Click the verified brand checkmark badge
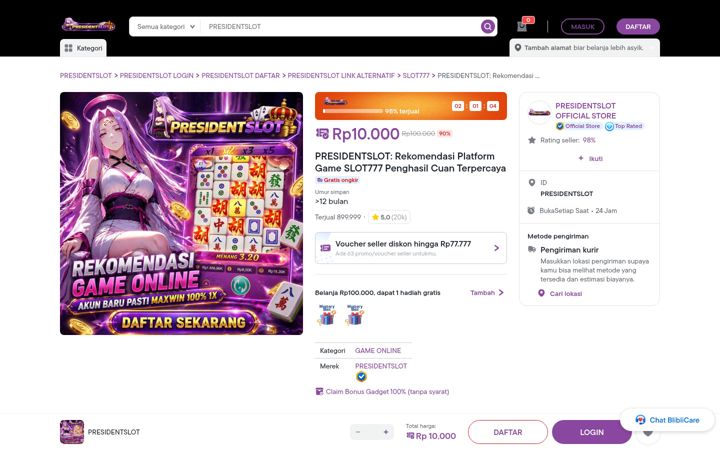Viewport: 720px width, 450px height. (x=361, y=377)
